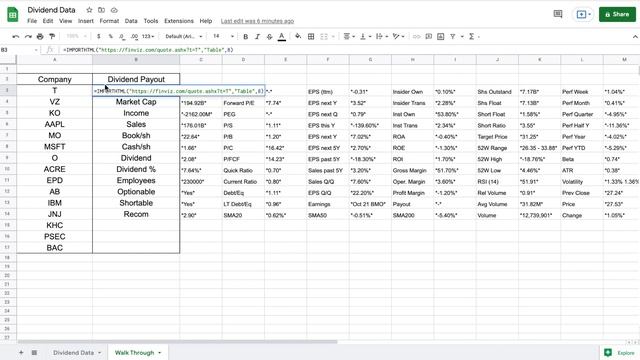Select the cell containing MSFT
The height and width of the screenshot is (360, 640).
point(54,147)
